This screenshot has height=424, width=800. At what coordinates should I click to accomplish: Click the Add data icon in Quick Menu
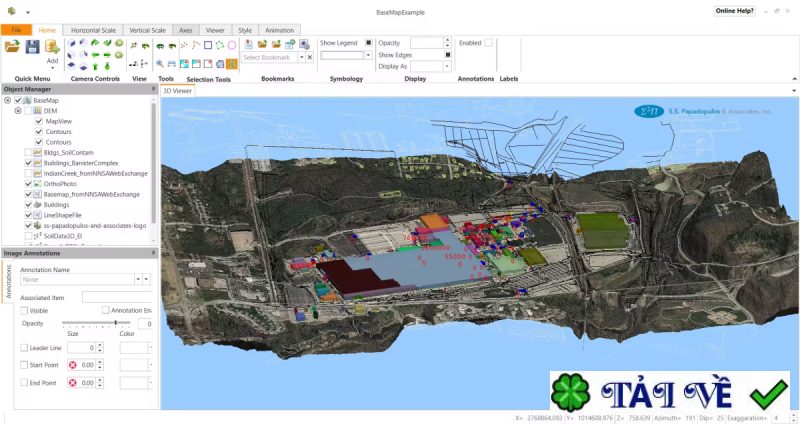pyautogui.click(x=52, y=48)
